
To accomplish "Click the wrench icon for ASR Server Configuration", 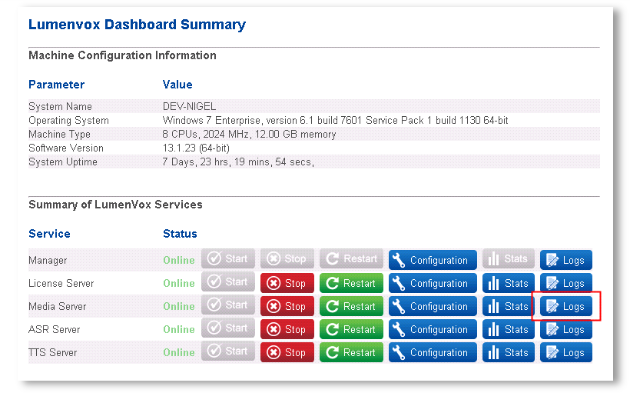I will coord(399,330).
